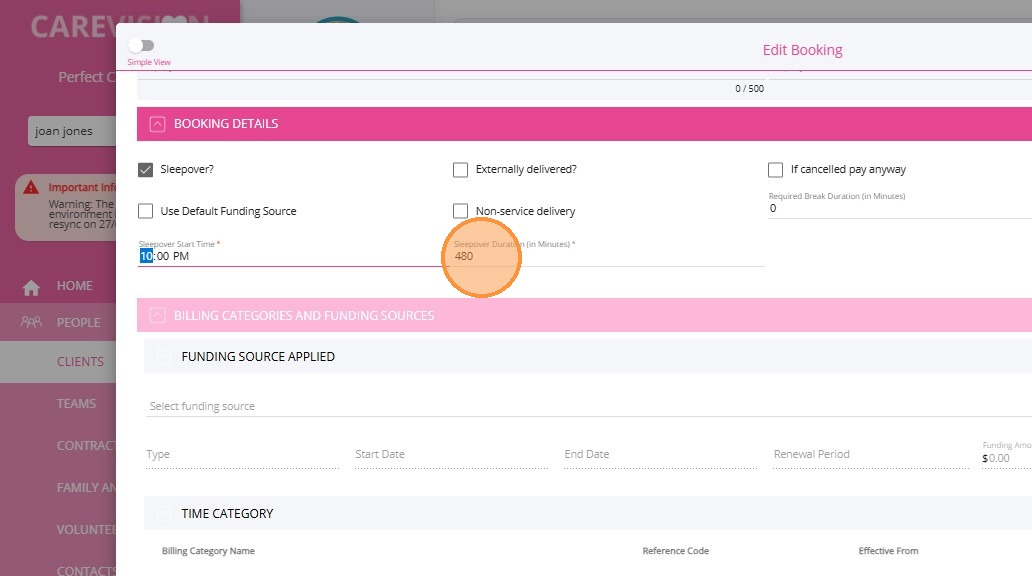Toggle the Simple View switch
Viewport: 1032px width, 576px height.
tap(141, 45)
